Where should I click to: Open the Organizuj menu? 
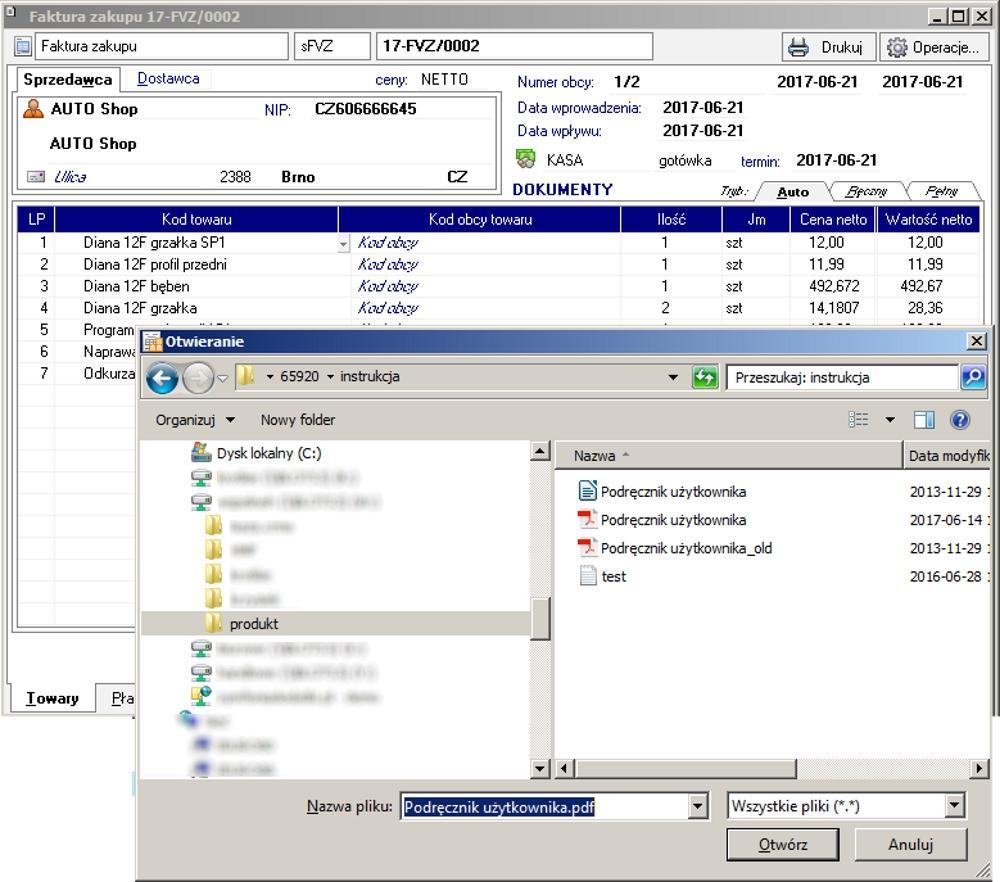(x=195, y=420)
